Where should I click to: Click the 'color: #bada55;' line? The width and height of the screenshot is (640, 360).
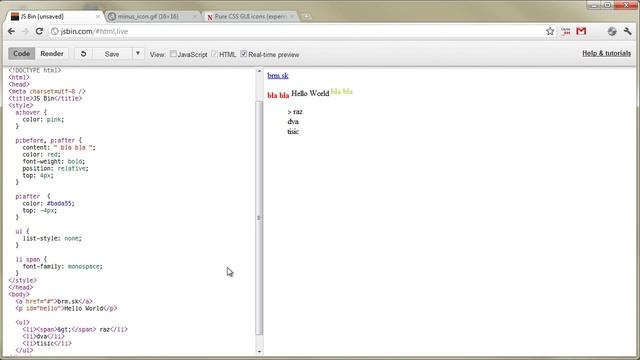[x=49, y=203]
